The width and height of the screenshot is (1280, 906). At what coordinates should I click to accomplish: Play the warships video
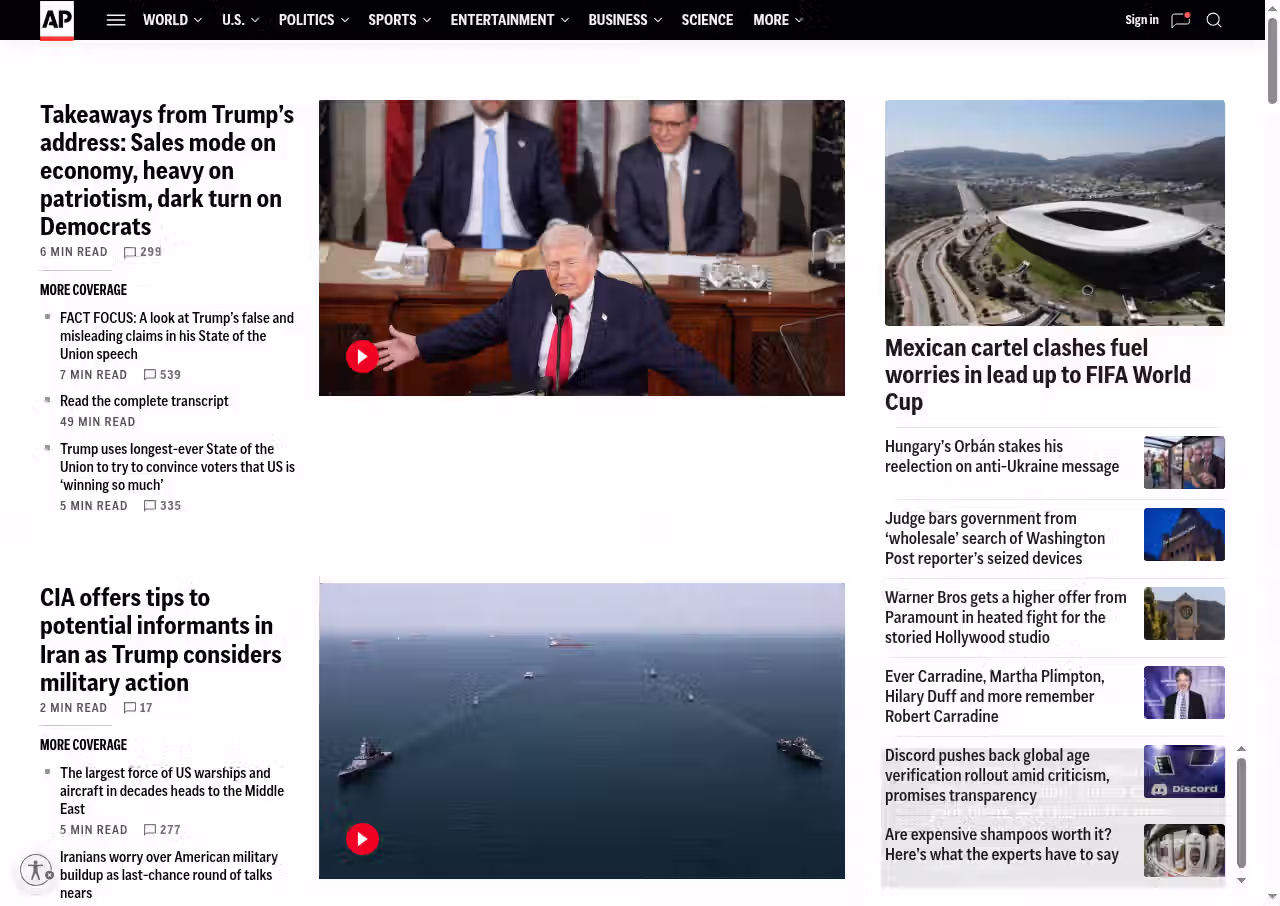coord(362,838)
